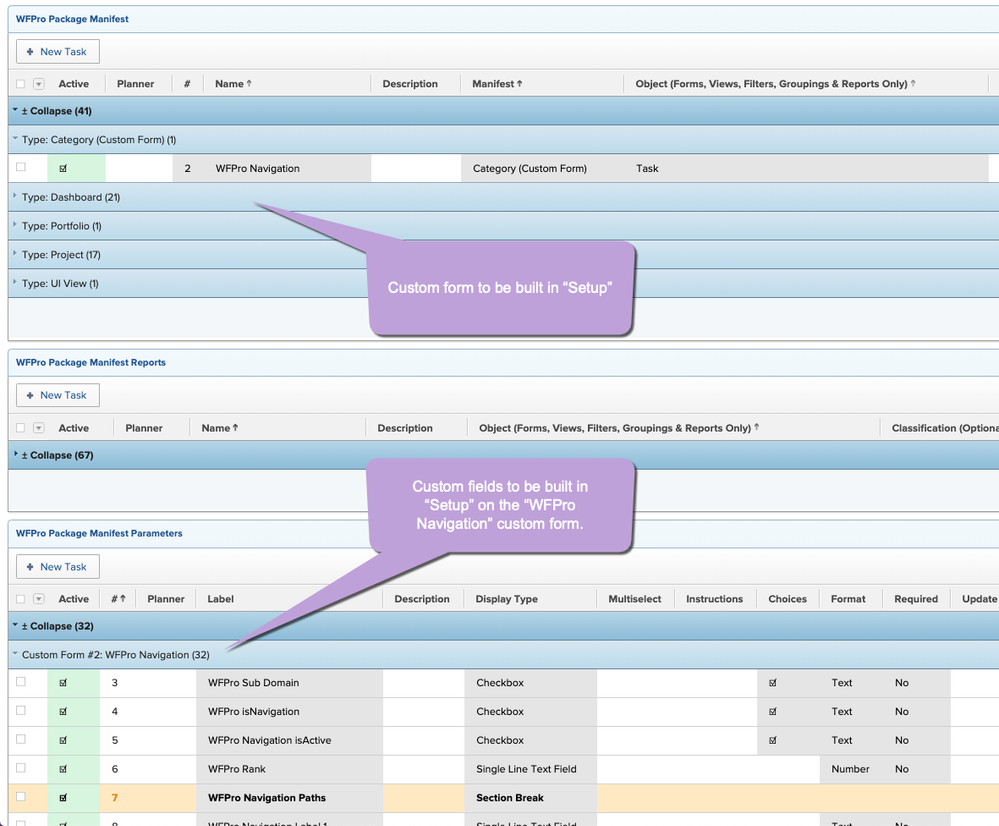Click the Active checkmark icon for WFPro Navigation
This screenshot has height=826, width=999.
click(x=63, y=168)
